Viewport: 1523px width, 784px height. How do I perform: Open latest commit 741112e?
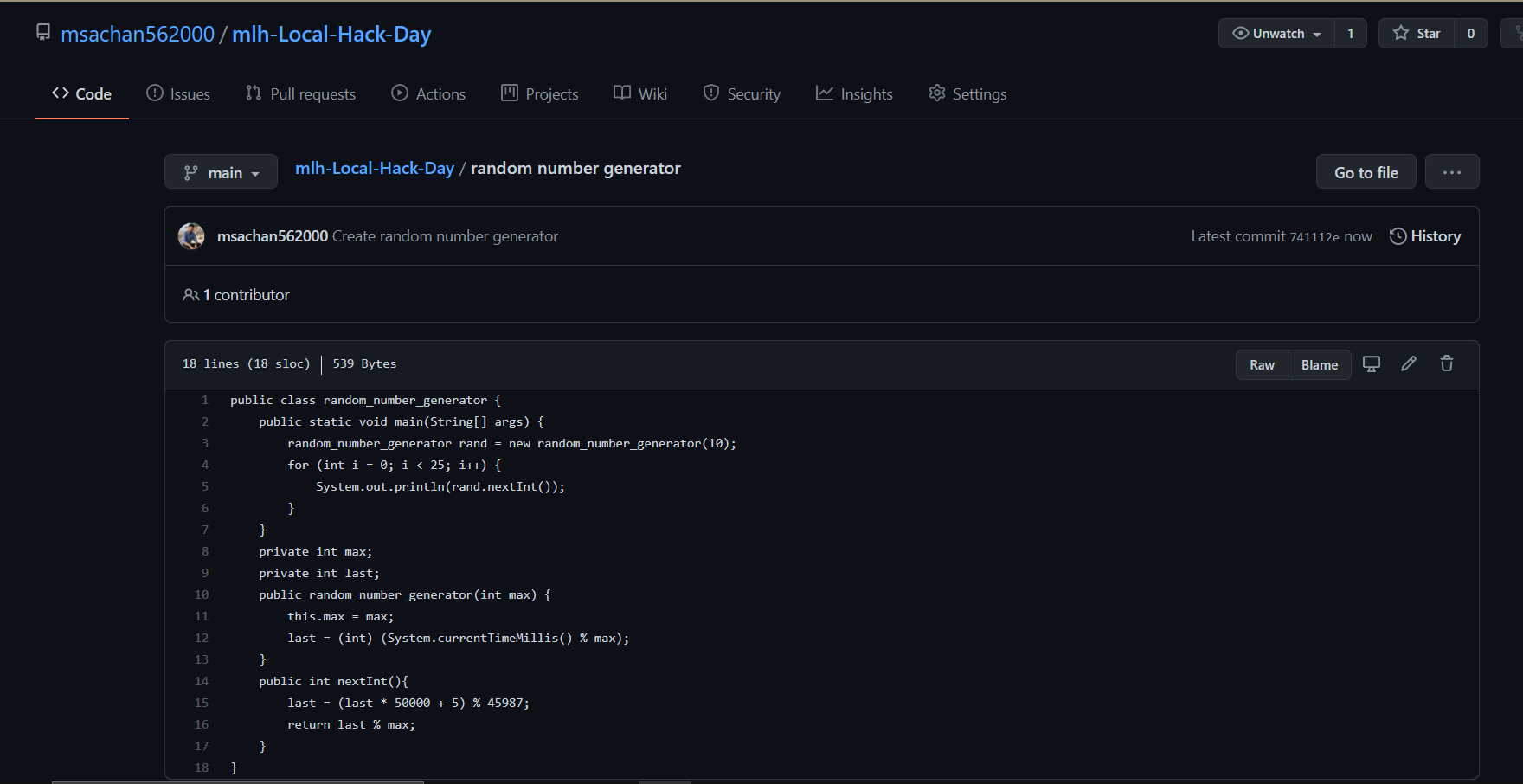1314,237
